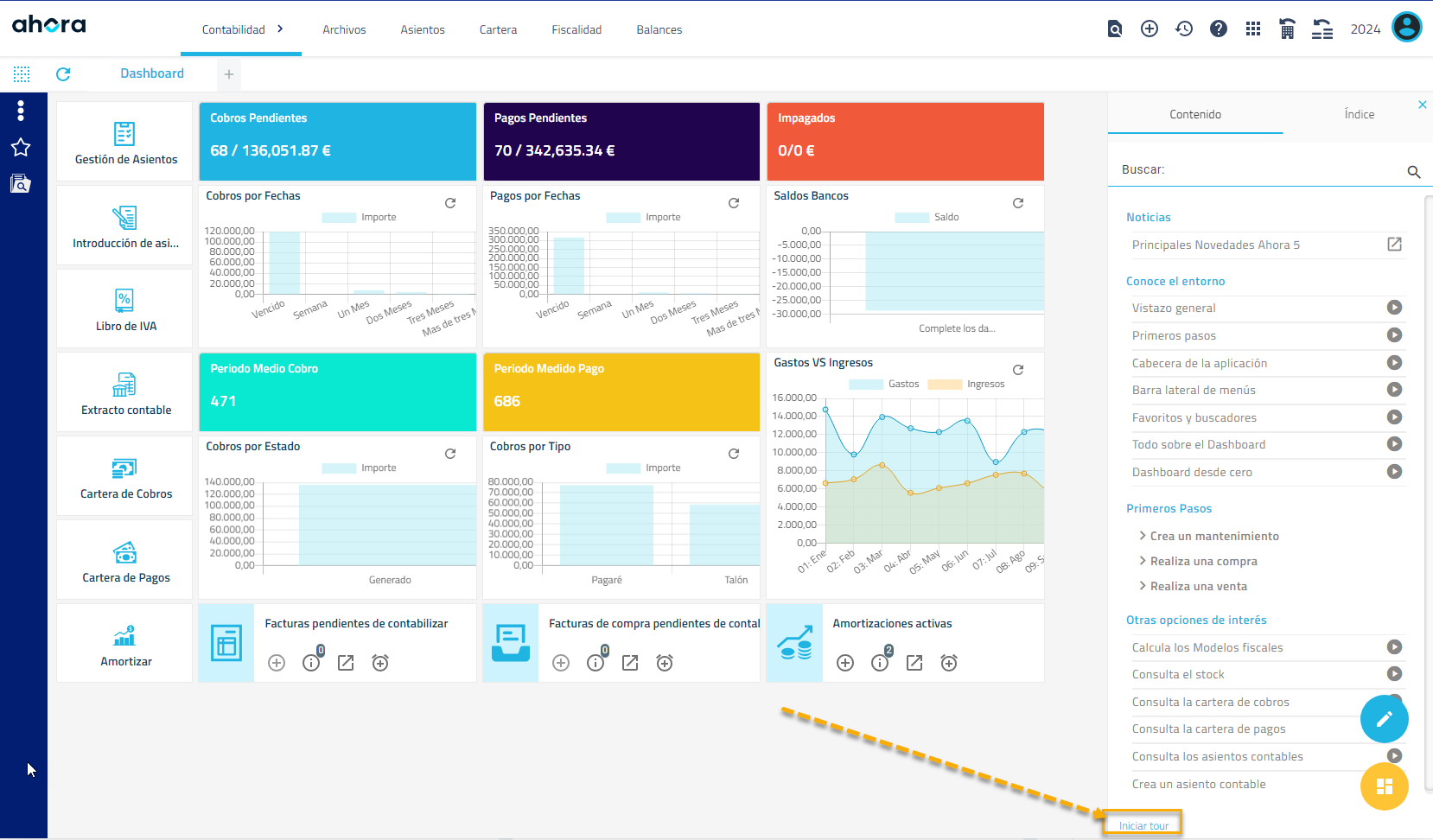Play the Vistazo general video
The image size is (1433, 840).
[1395, 308]
